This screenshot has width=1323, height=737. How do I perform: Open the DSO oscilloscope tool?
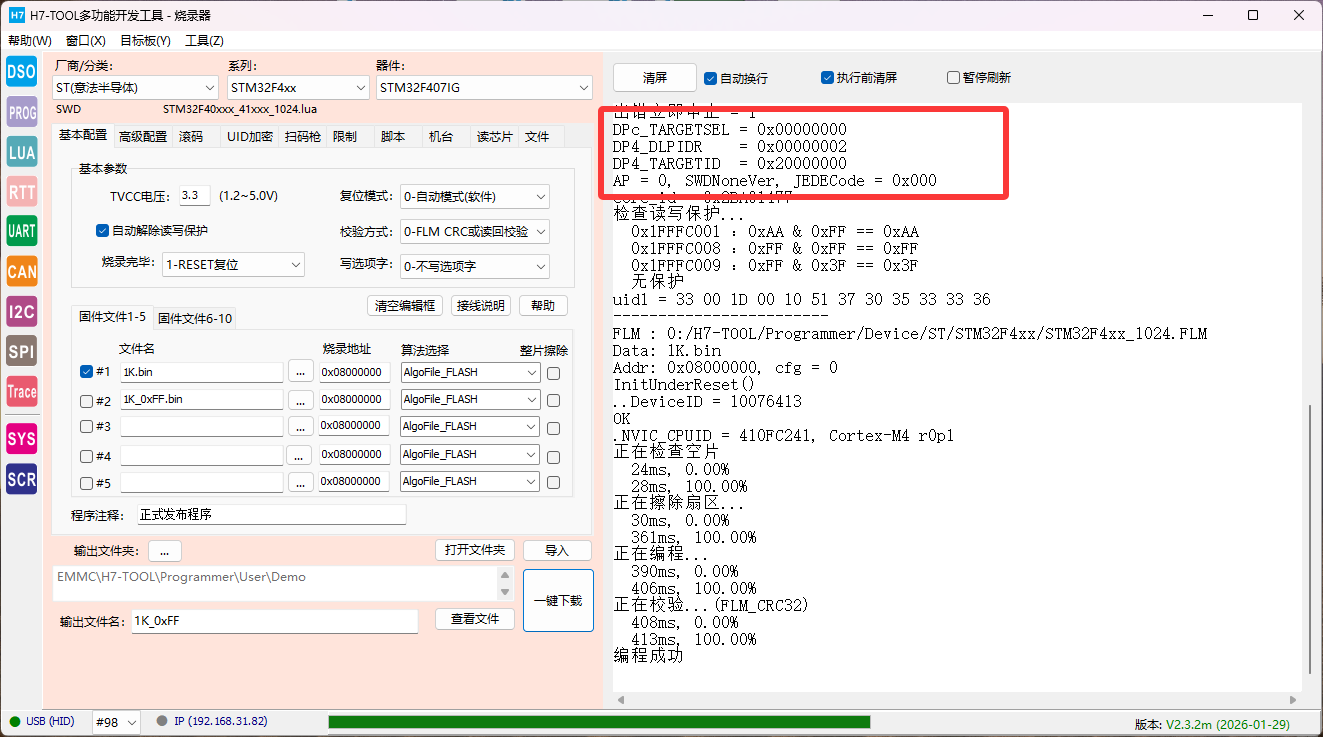(22, 71)
